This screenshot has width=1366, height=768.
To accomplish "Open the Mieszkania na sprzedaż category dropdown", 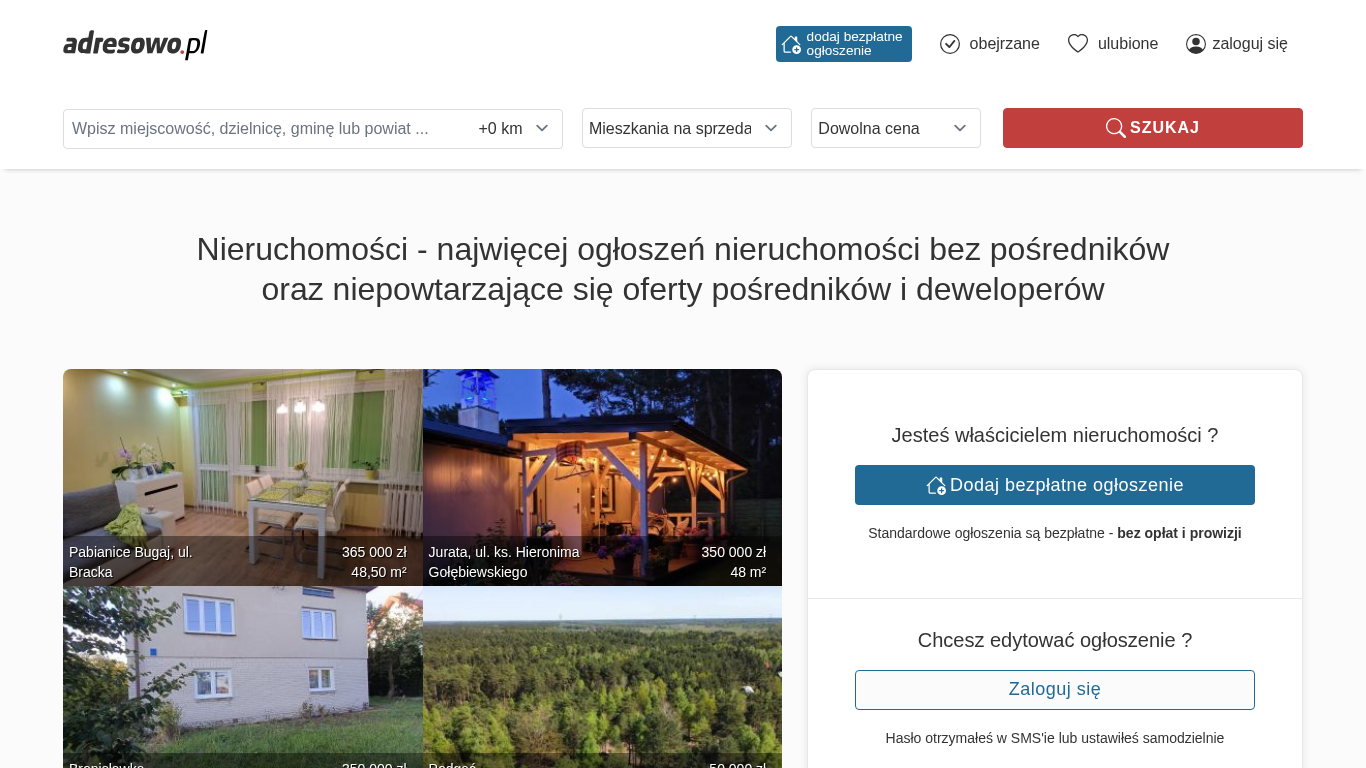I will (686, 128).
